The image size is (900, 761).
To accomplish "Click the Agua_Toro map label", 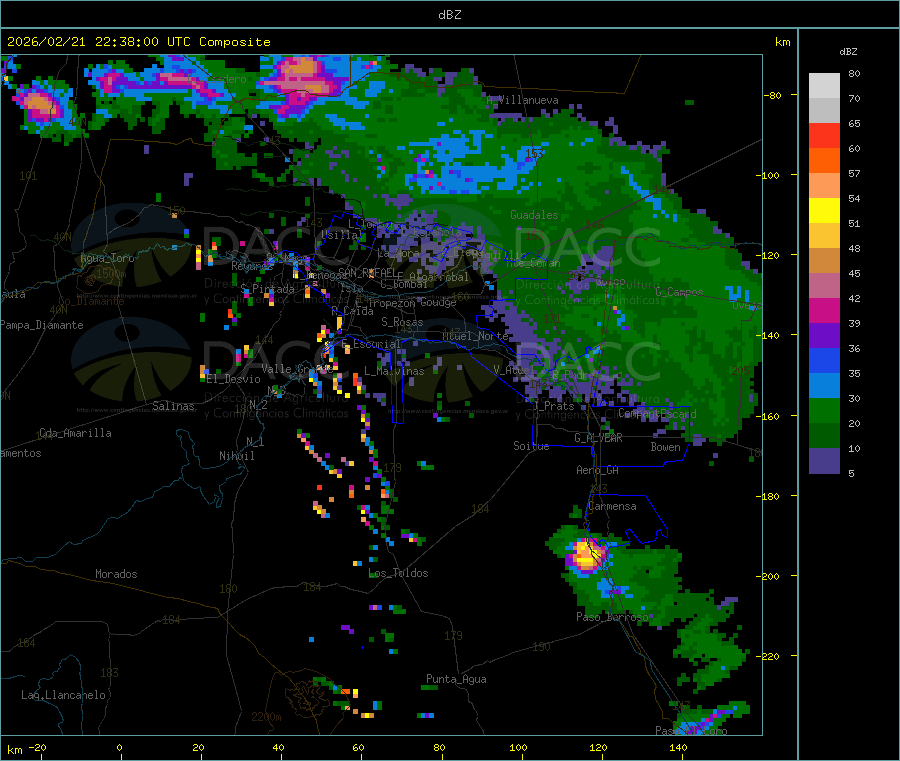I will coord(107,258).
